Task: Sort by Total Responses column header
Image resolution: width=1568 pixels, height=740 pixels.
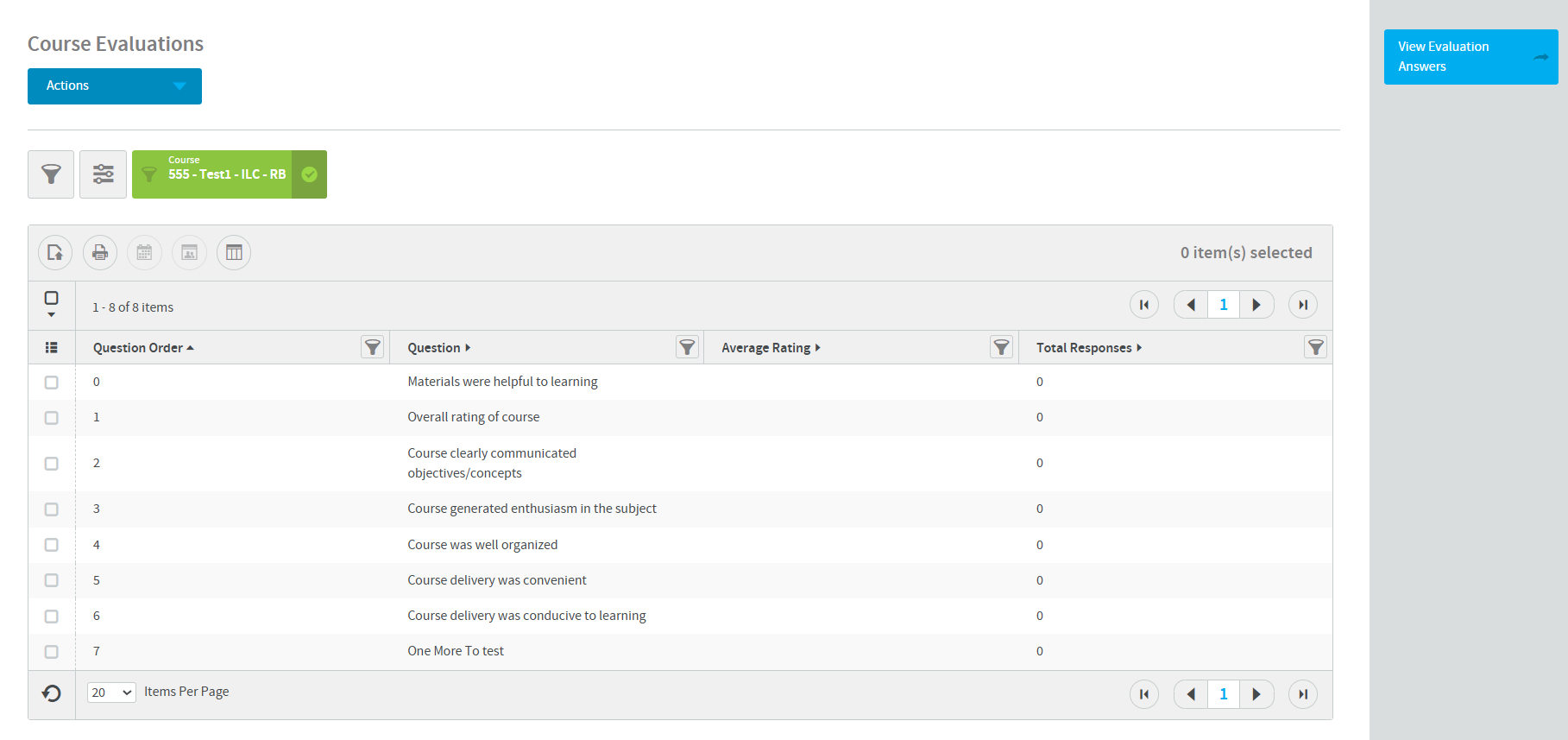Action: point(1089,348)
